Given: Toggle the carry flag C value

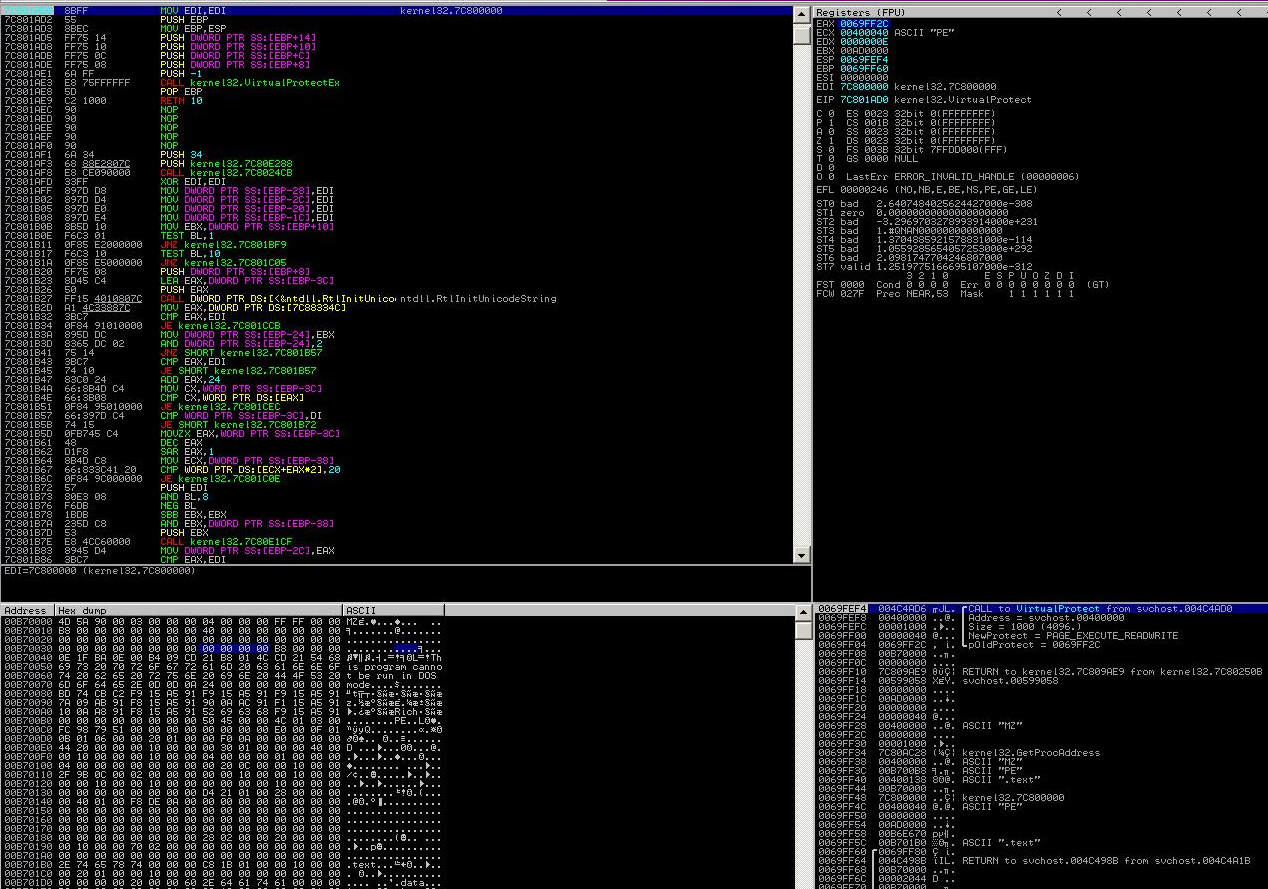Looking at the screenshot, I should click(829, 114).
